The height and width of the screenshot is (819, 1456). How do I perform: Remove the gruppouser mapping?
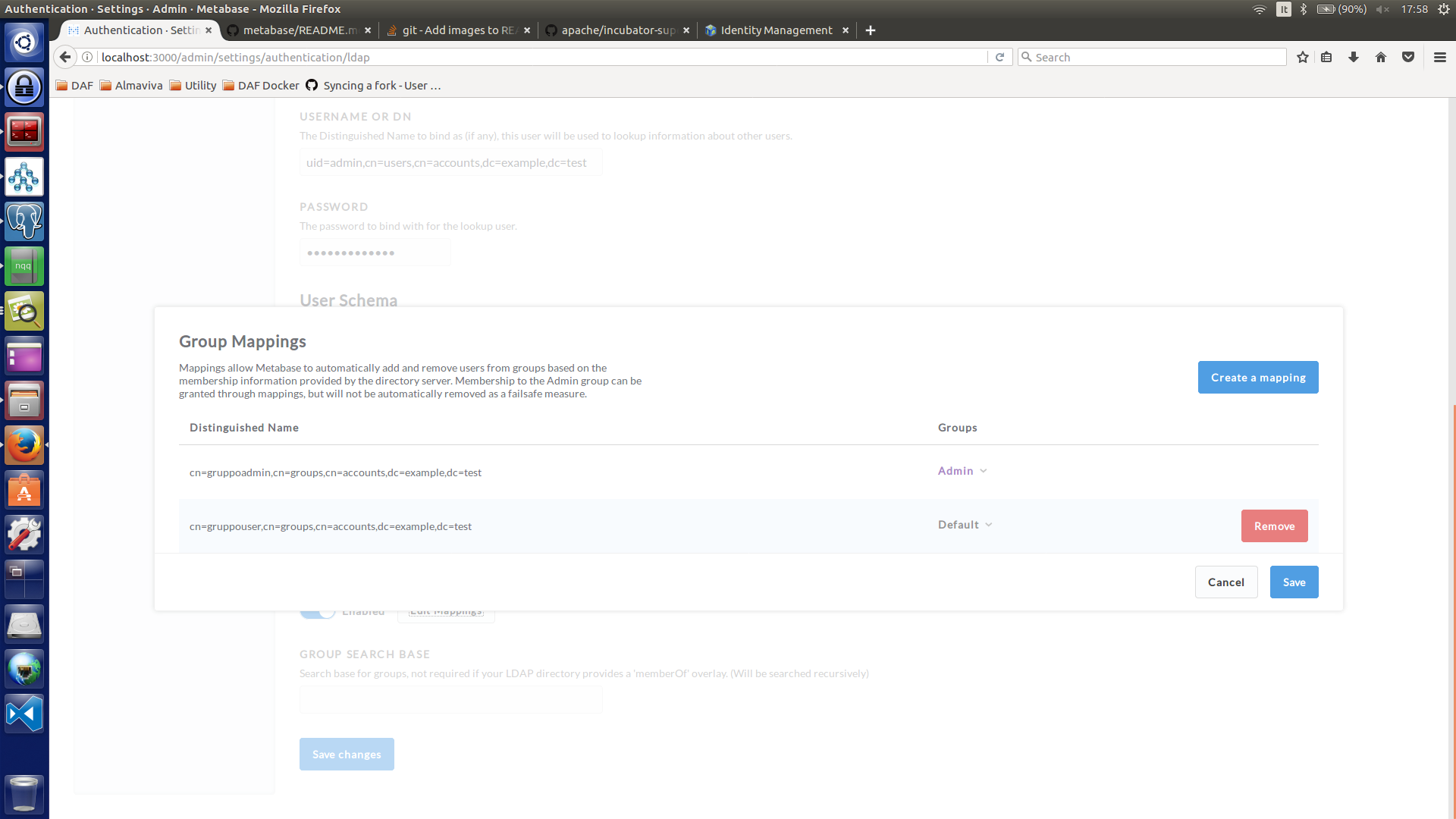(1274, 526)
